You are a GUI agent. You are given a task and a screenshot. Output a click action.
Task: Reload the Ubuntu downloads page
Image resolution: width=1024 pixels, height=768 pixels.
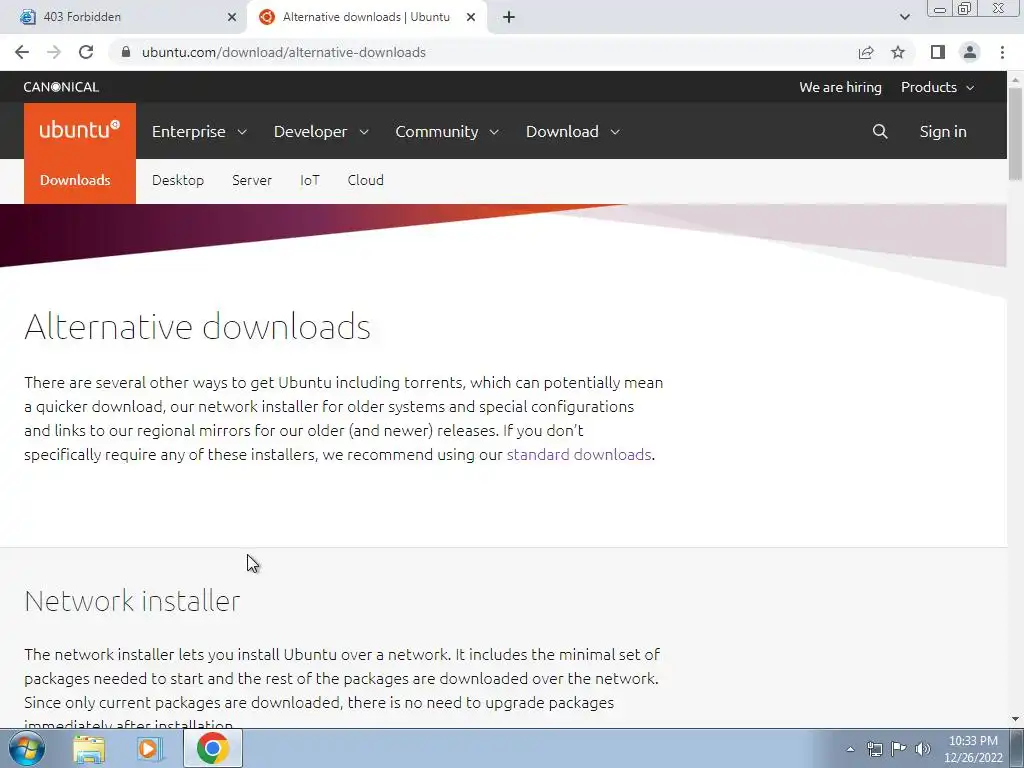tap(86, 52)
